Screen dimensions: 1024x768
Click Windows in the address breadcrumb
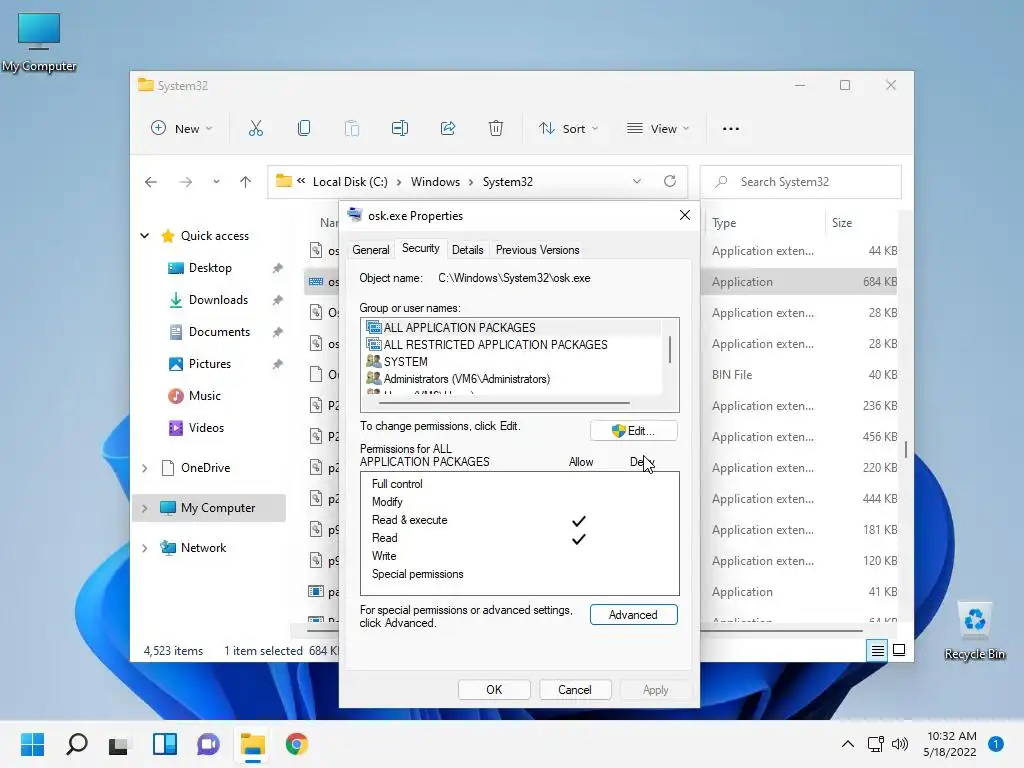pos(435,182)
